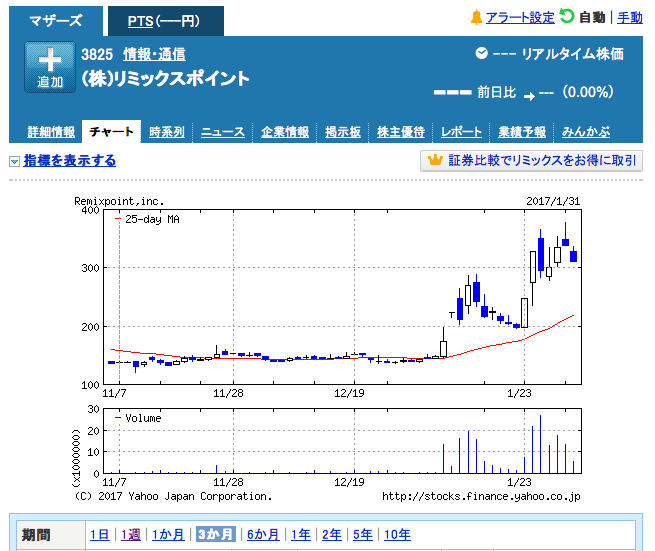Open the 掲示板 tab

coord(343,132)
